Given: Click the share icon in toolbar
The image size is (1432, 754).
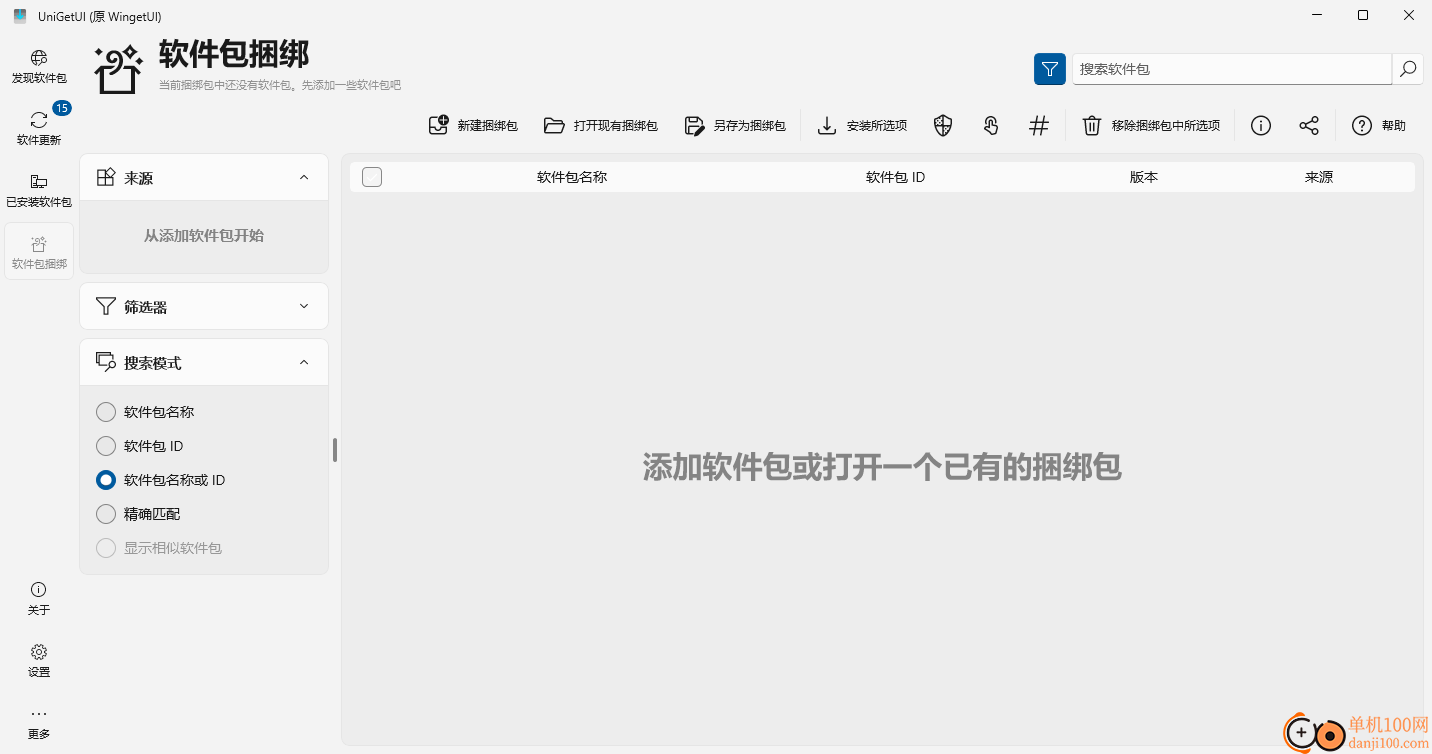Looking at the screenshot, I should point(1309,126).
